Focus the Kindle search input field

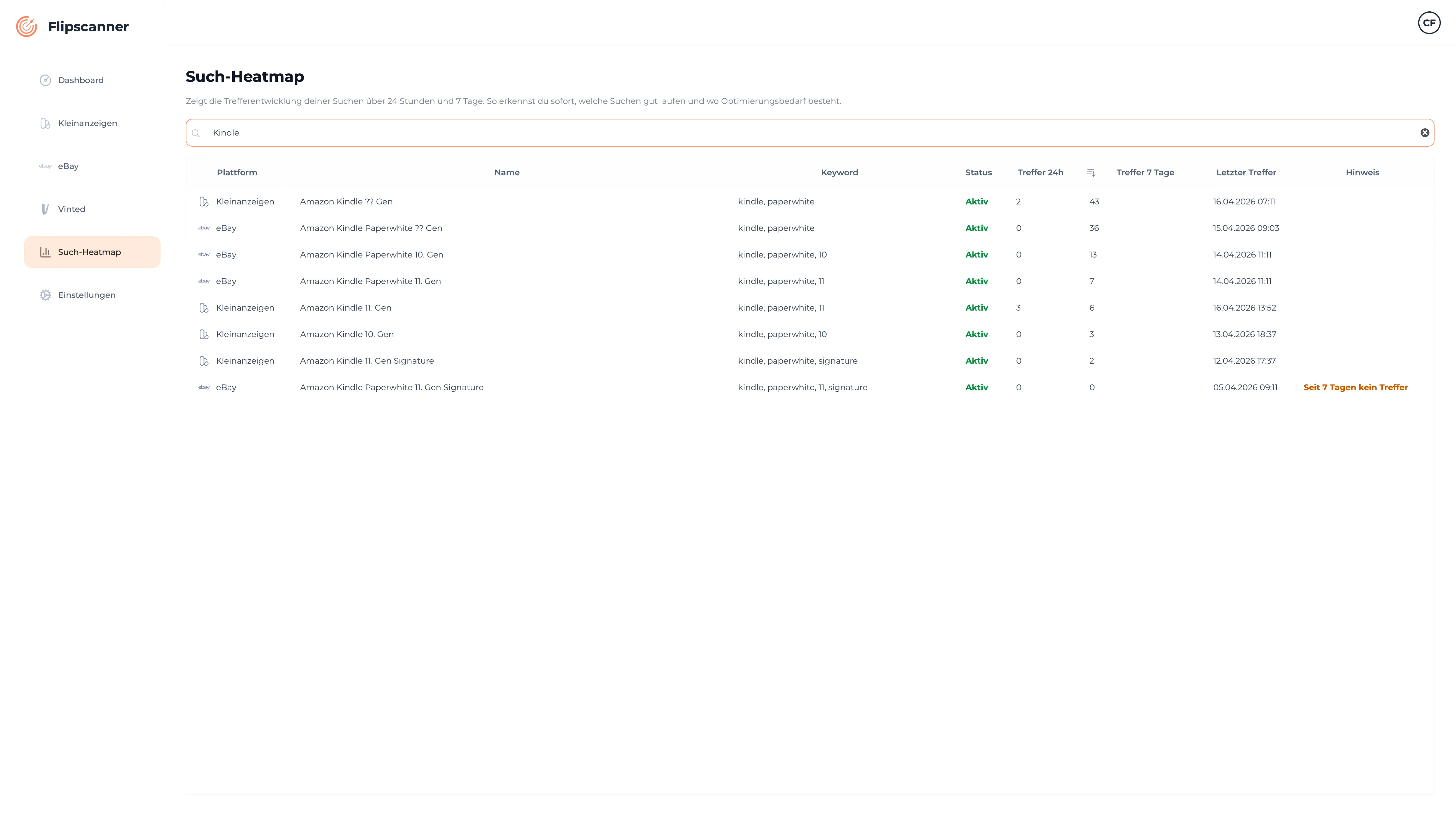coord(810,133)
